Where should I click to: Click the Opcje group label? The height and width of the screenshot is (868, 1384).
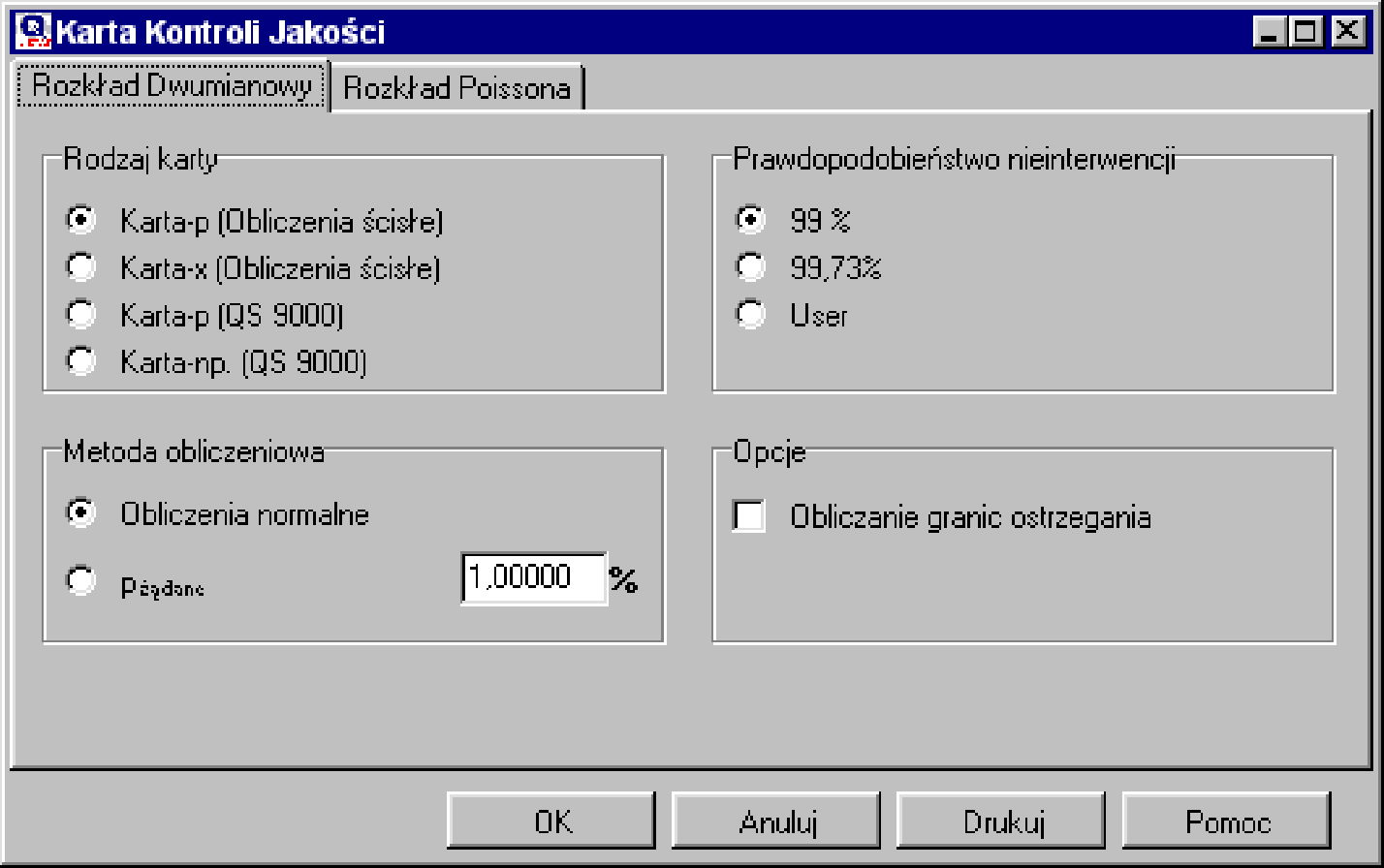point(770,453)
